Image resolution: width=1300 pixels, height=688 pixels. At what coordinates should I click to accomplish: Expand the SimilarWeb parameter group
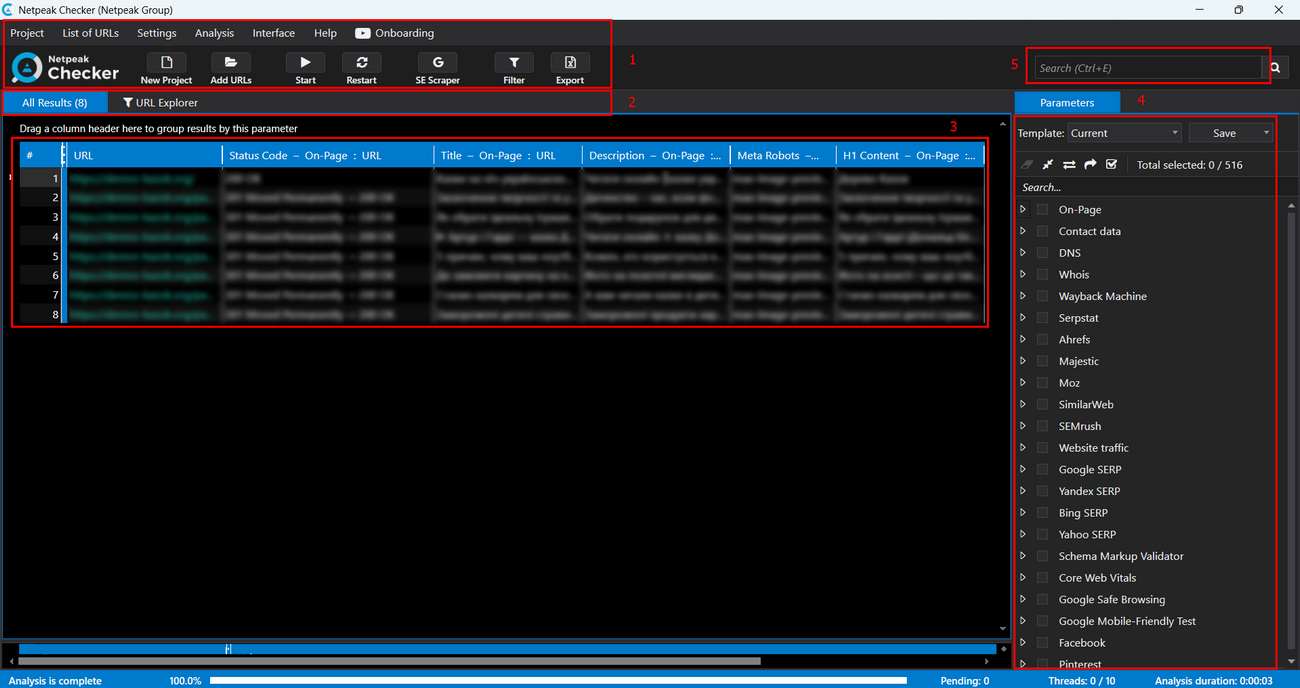pos(1023,404)
